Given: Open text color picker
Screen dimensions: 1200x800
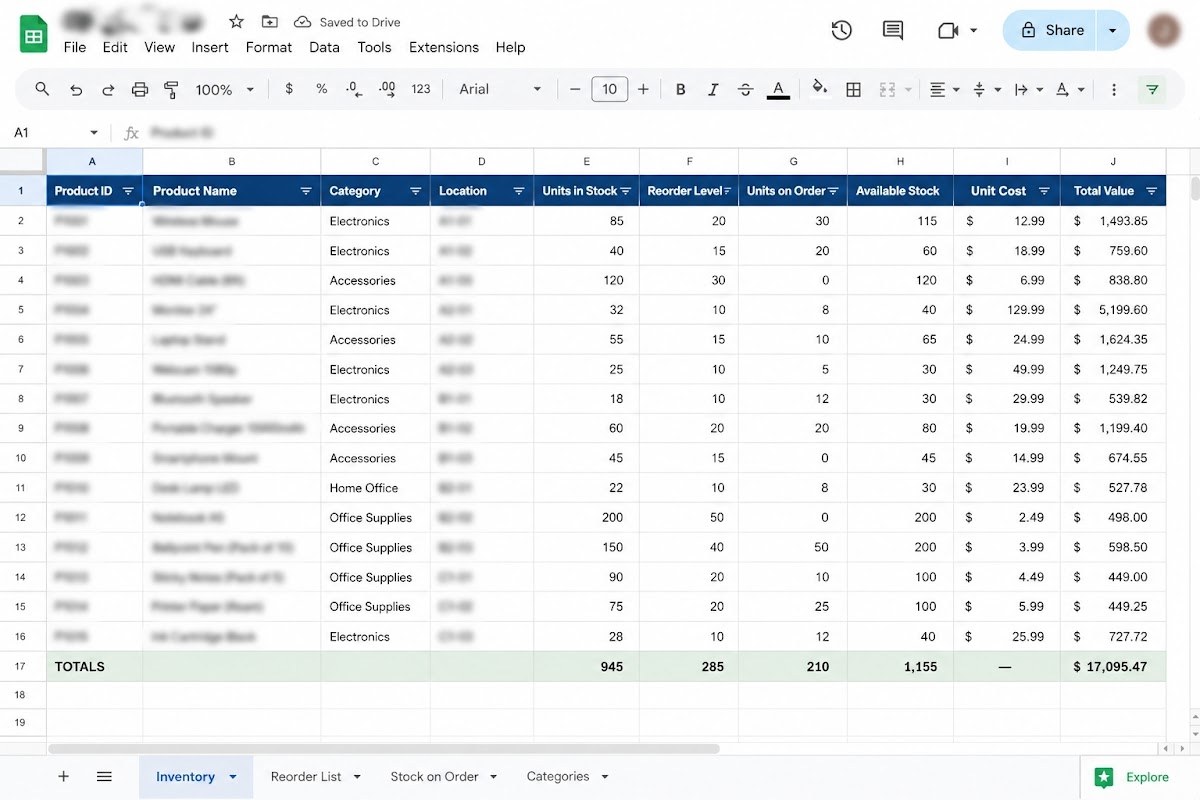Looking at the screenshot, I should (x=778, y=89).
